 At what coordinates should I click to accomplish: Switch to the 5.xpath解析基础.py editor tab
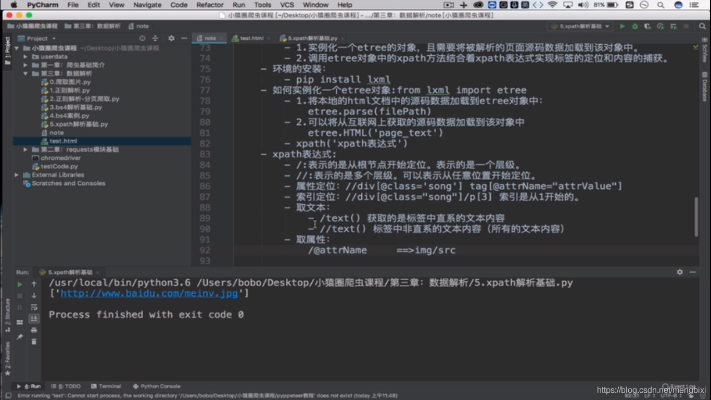coord(312,39)
